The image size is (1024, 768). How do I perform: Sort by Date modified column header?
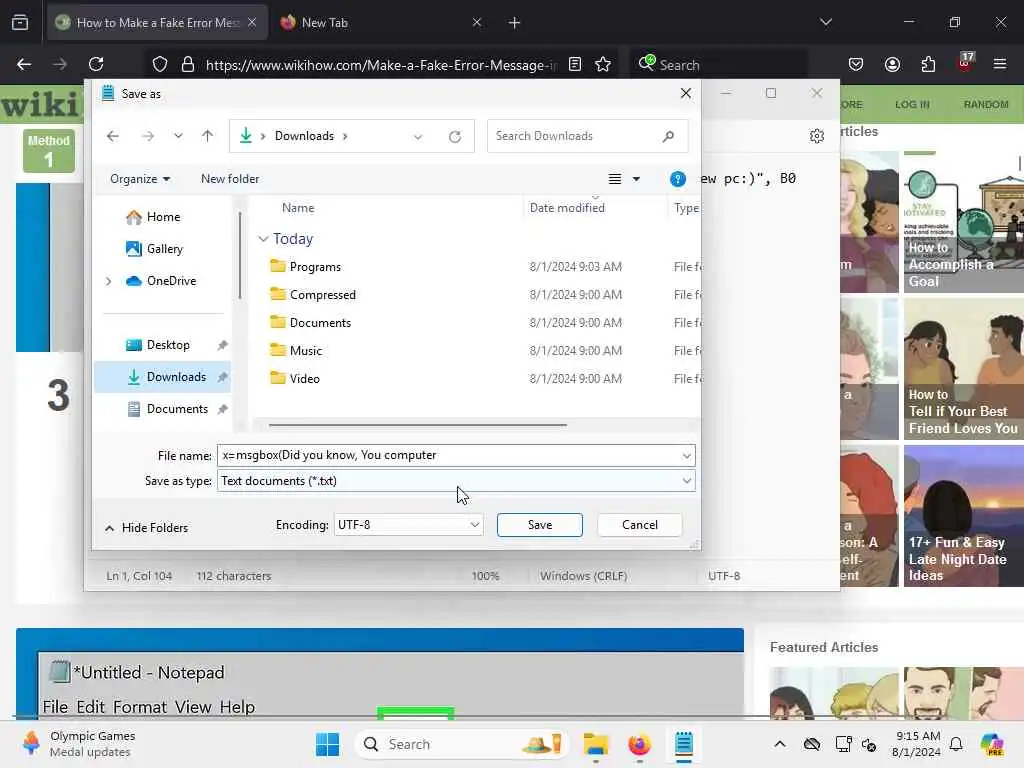pos(567,208)
